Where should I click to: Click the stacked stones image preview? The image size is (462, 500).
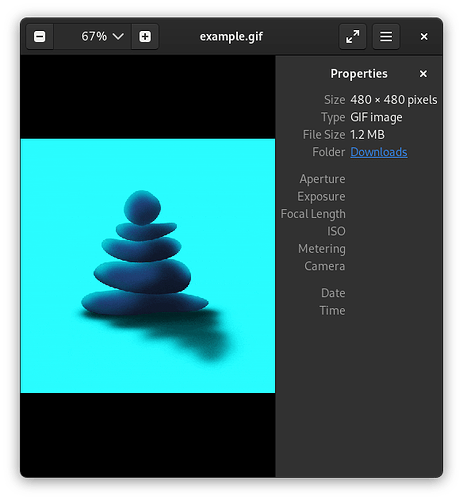[x=148, y=266]
